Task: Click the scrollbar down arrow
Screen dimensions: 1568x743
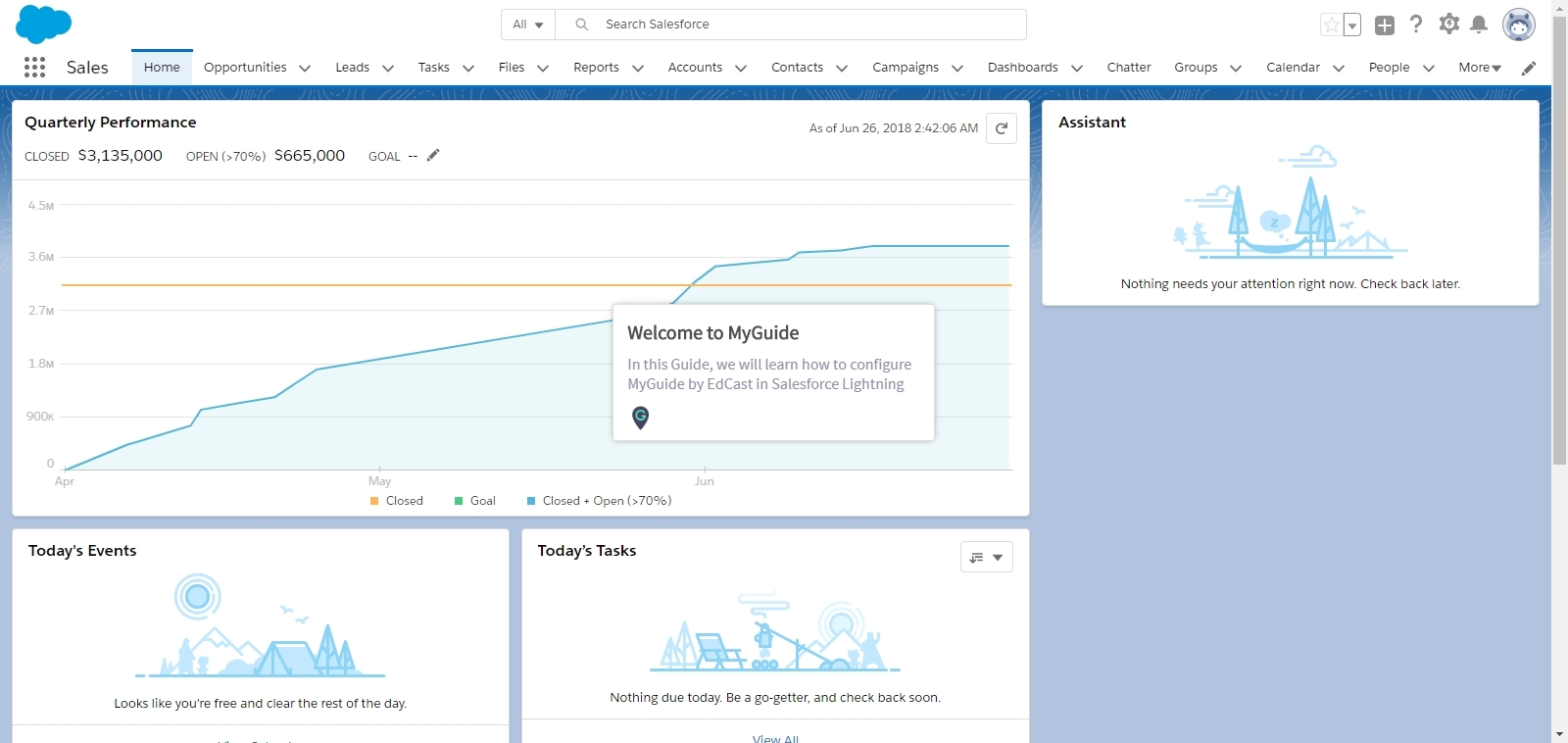Action: click(x=1559, y=734)
